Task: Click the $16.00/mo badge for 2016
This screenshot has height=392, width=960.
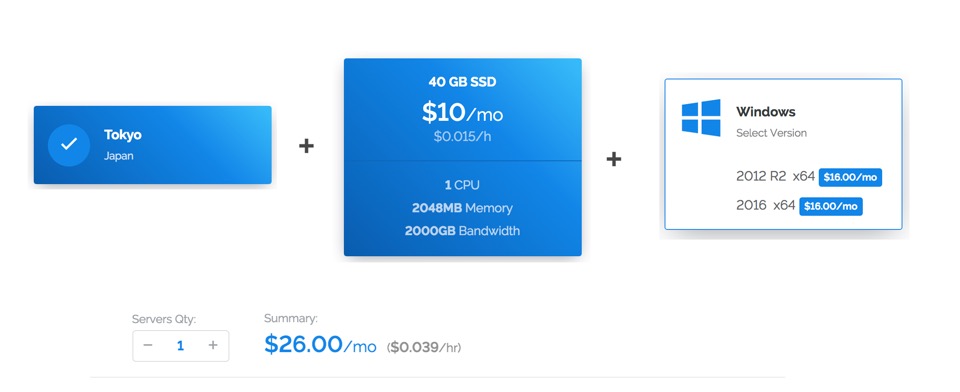Action: pos(831,206)
